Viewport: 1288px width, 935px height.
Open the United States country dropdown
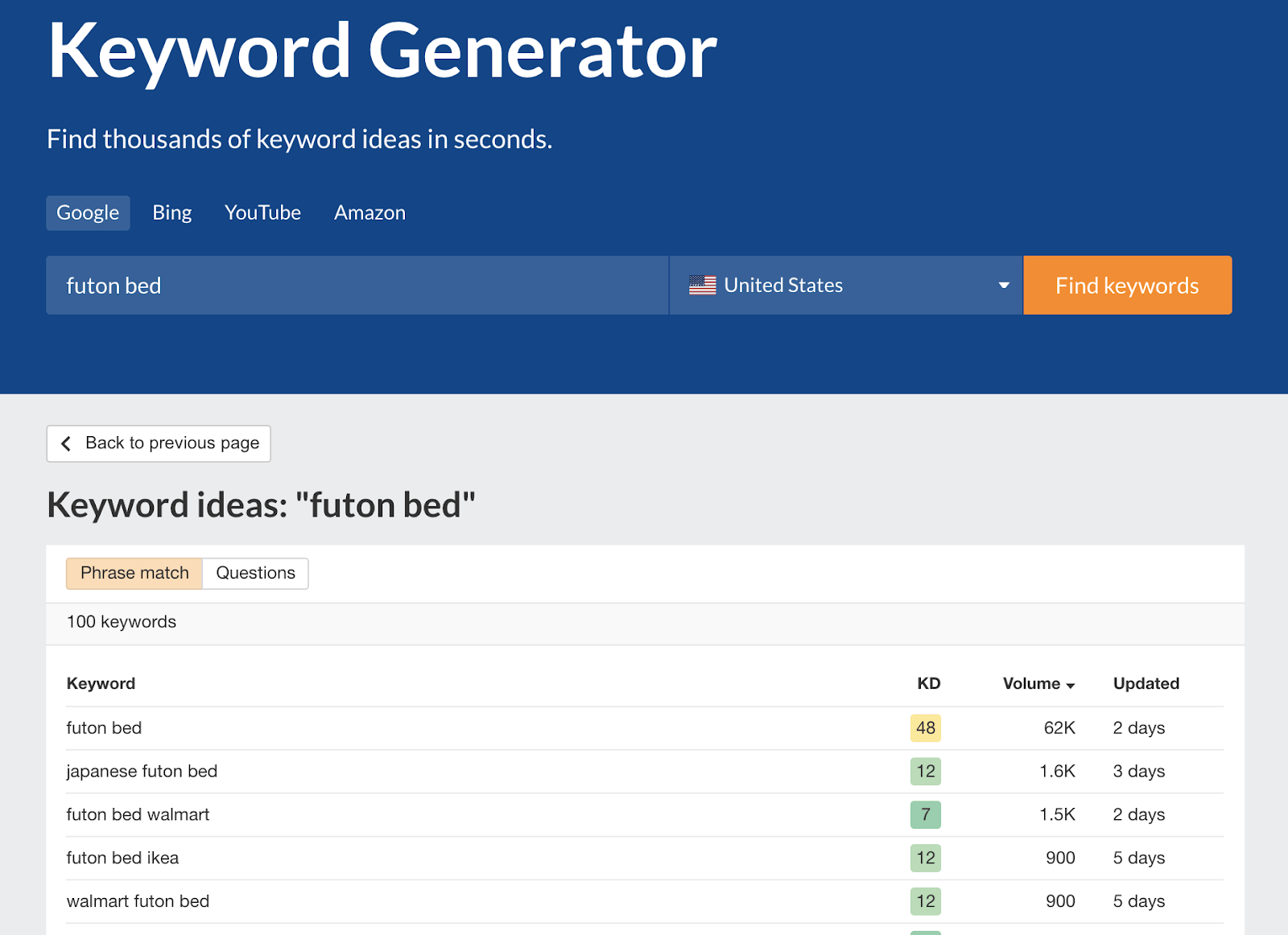tap(845, 286)
